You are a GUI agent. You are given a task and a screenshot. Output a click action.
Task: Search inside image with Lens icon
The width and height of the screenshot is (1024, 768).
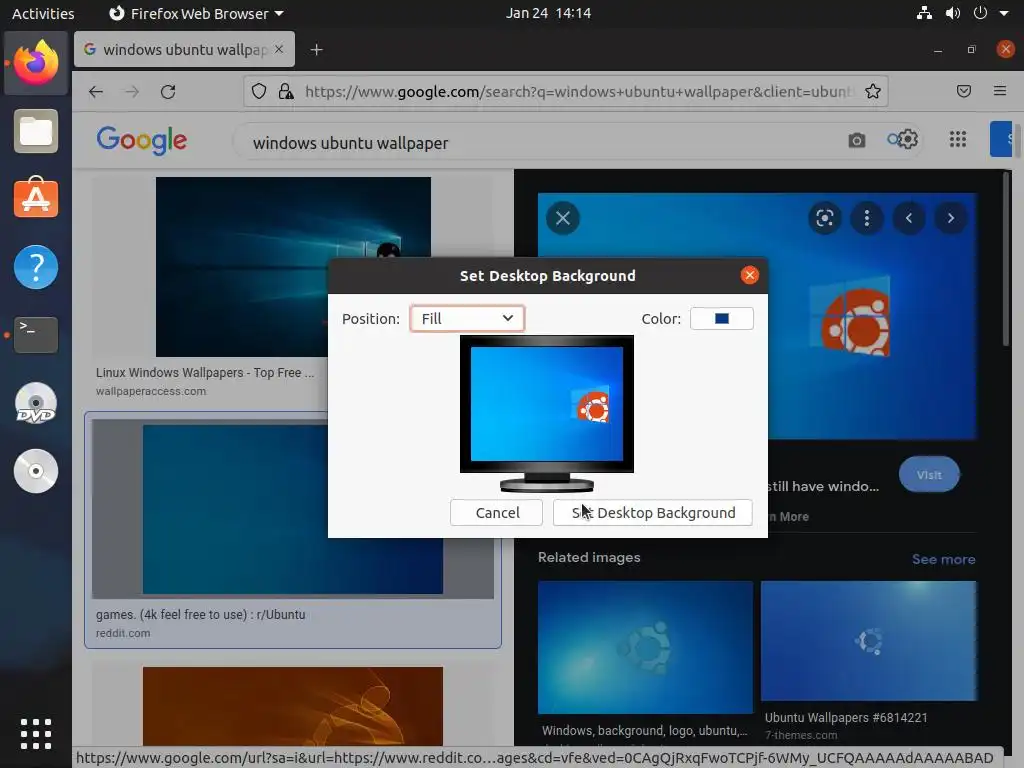point(825,218)
